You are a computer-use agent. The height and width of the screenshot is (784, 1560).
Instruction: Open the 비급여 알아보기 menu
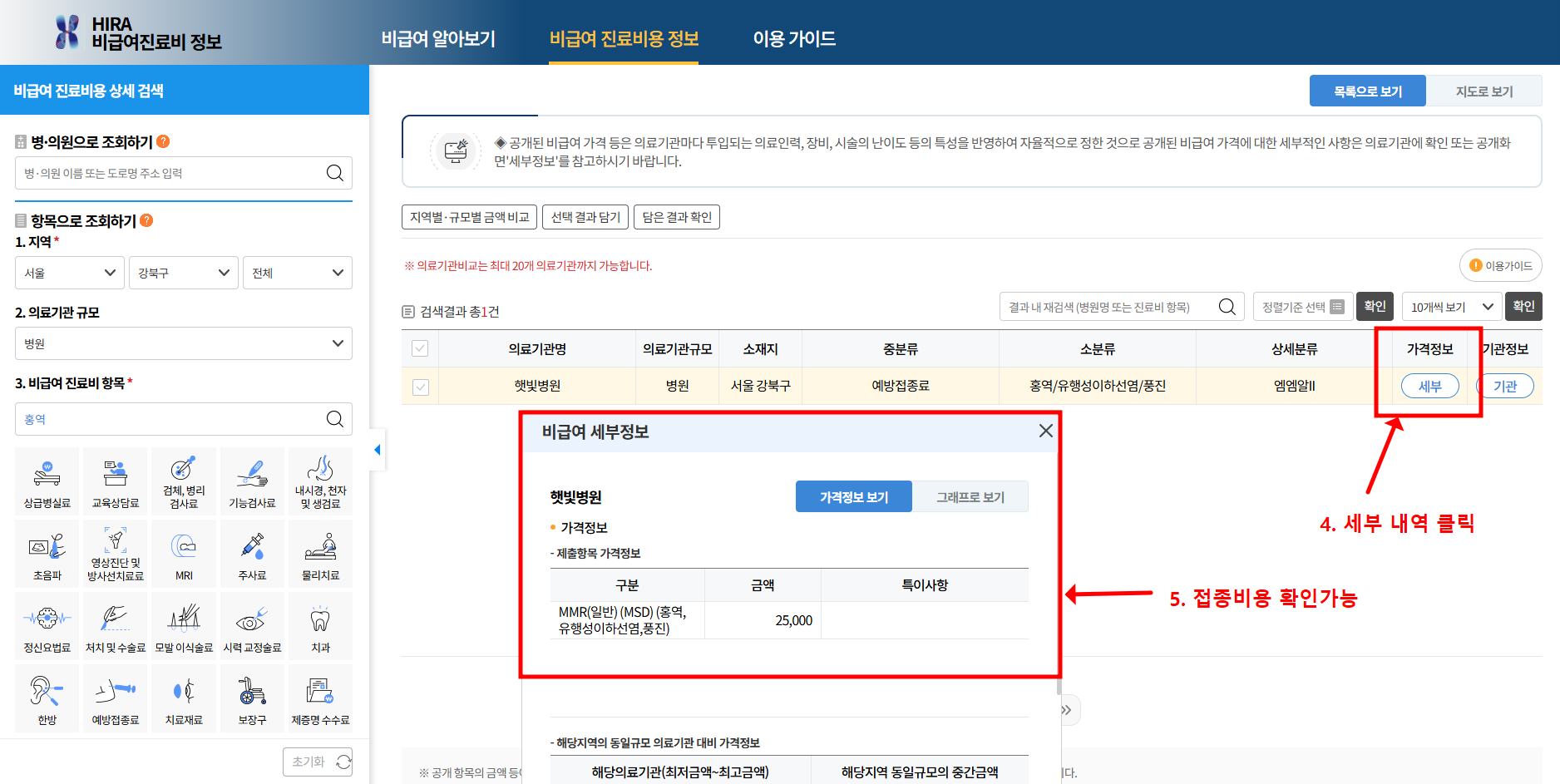click(439, 38)
